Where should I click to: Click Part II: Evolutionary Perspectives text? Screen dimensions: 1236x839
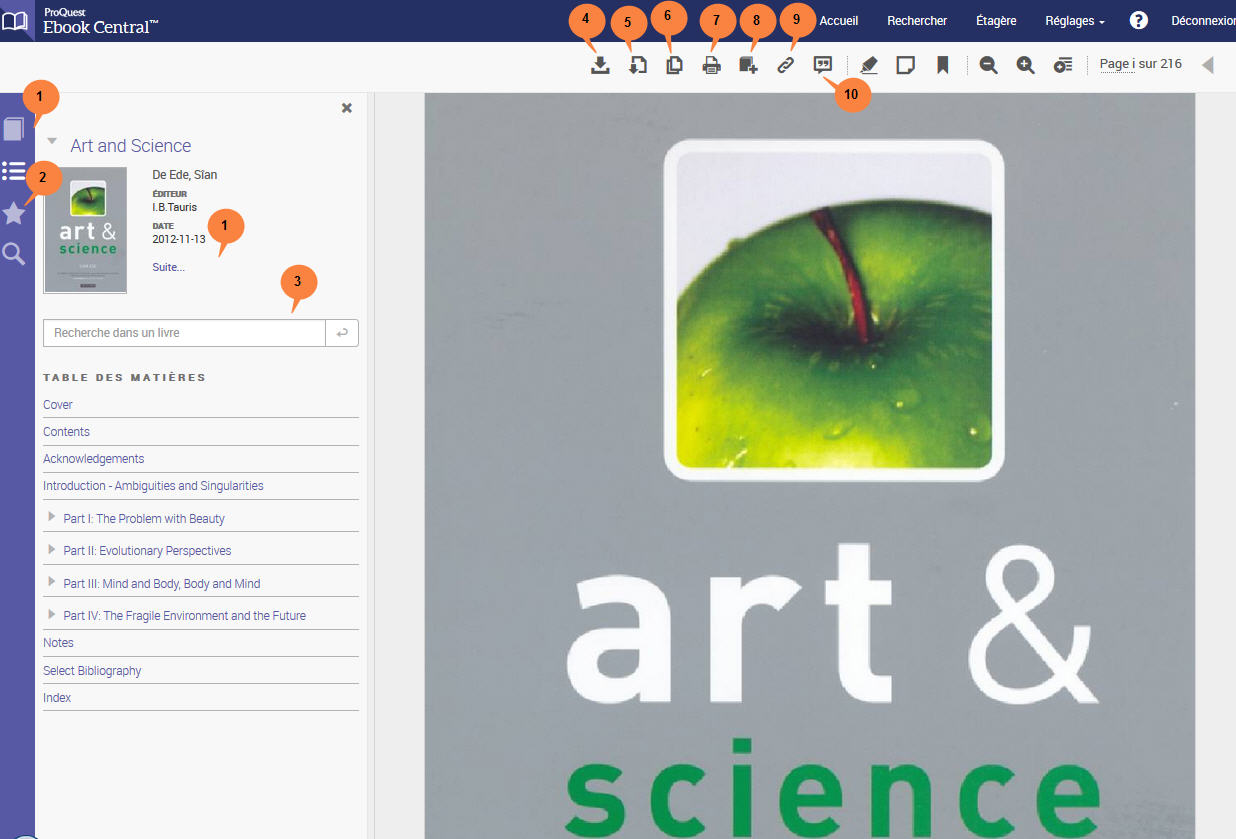click(147, 551)
